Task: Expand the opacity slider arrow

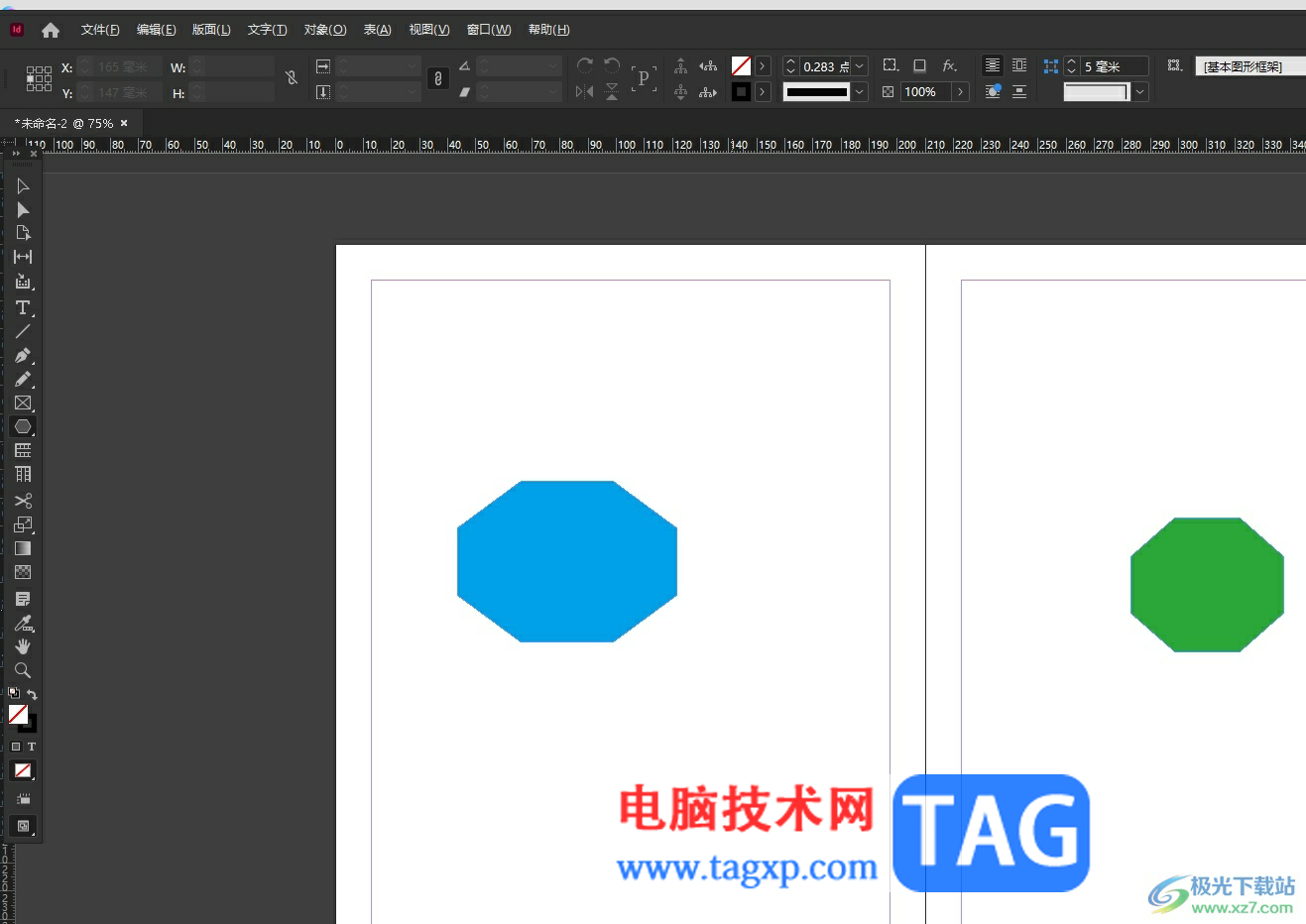Action: [960, 91]
